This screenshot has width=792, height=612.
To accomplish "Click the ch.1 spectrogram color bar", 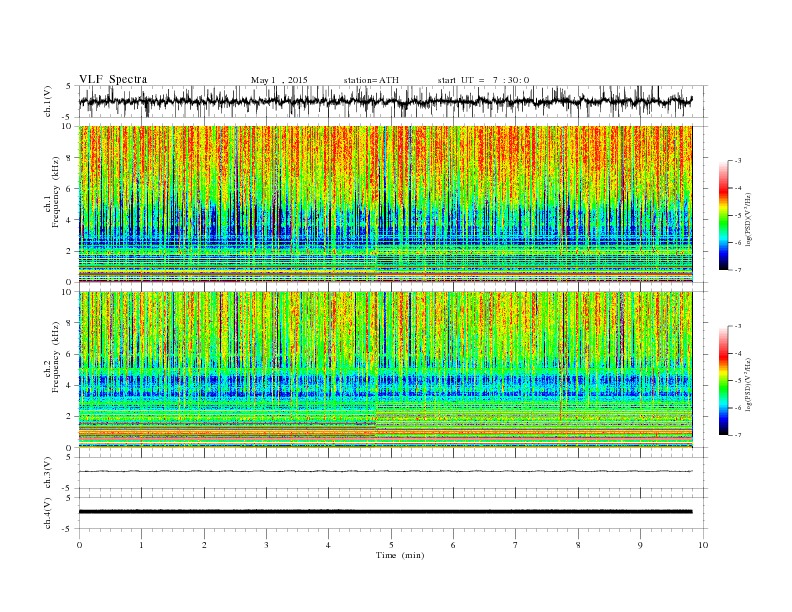I will point(723,215).
